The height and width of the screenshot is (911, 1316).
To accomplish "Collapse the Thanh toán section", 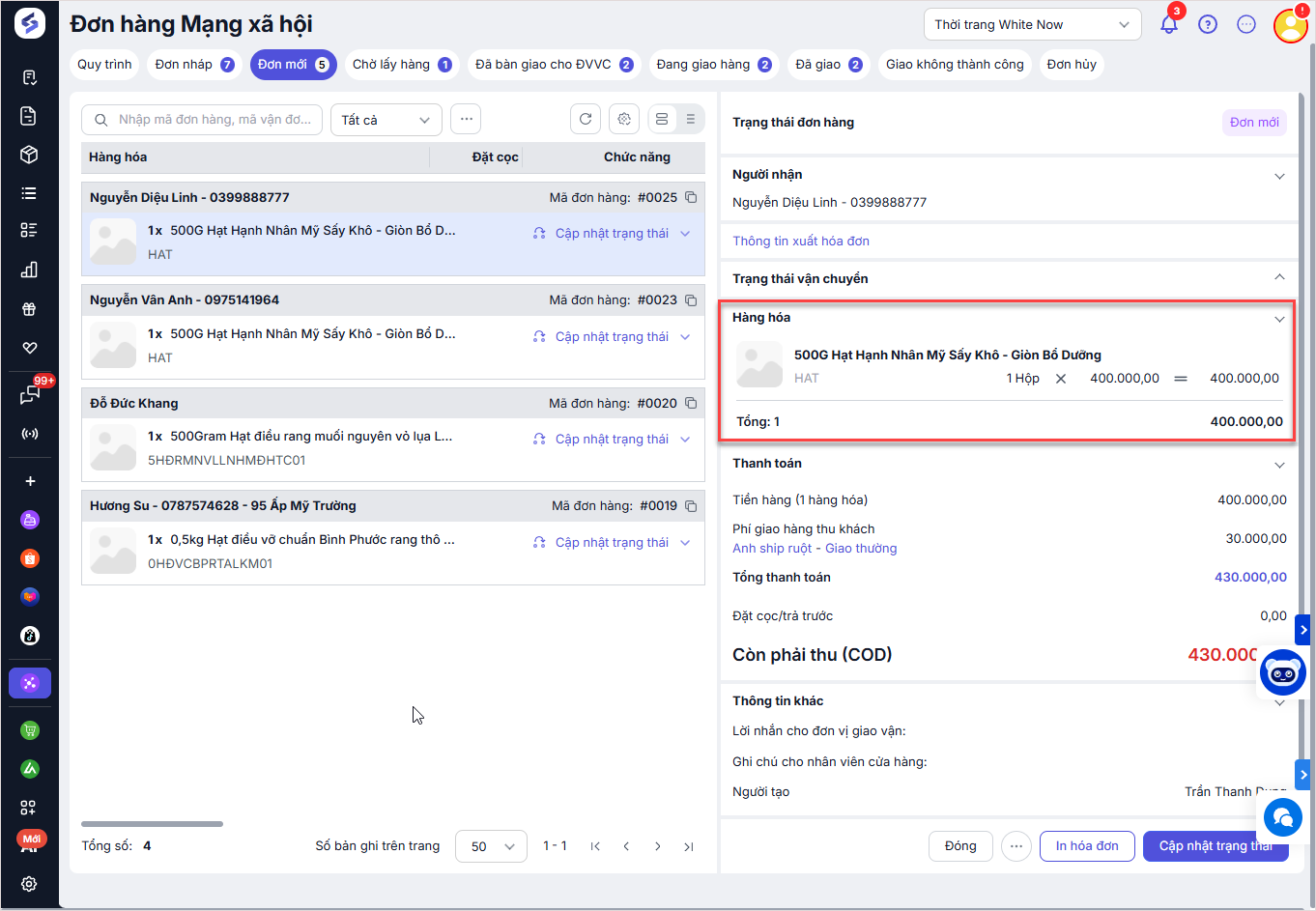I will pyautogui.click(x=1278, y=465).
